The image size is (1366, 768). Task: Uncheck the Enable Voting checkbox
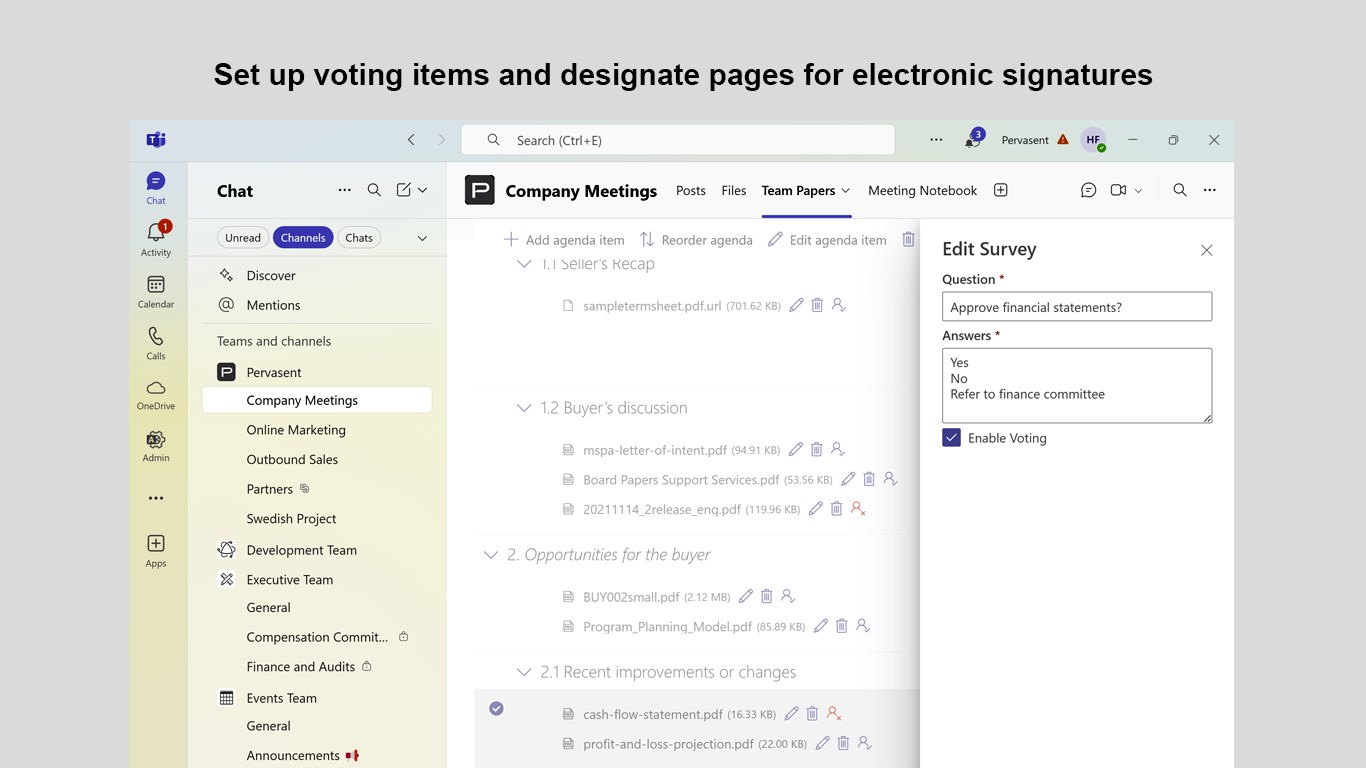tap(951, 438)
